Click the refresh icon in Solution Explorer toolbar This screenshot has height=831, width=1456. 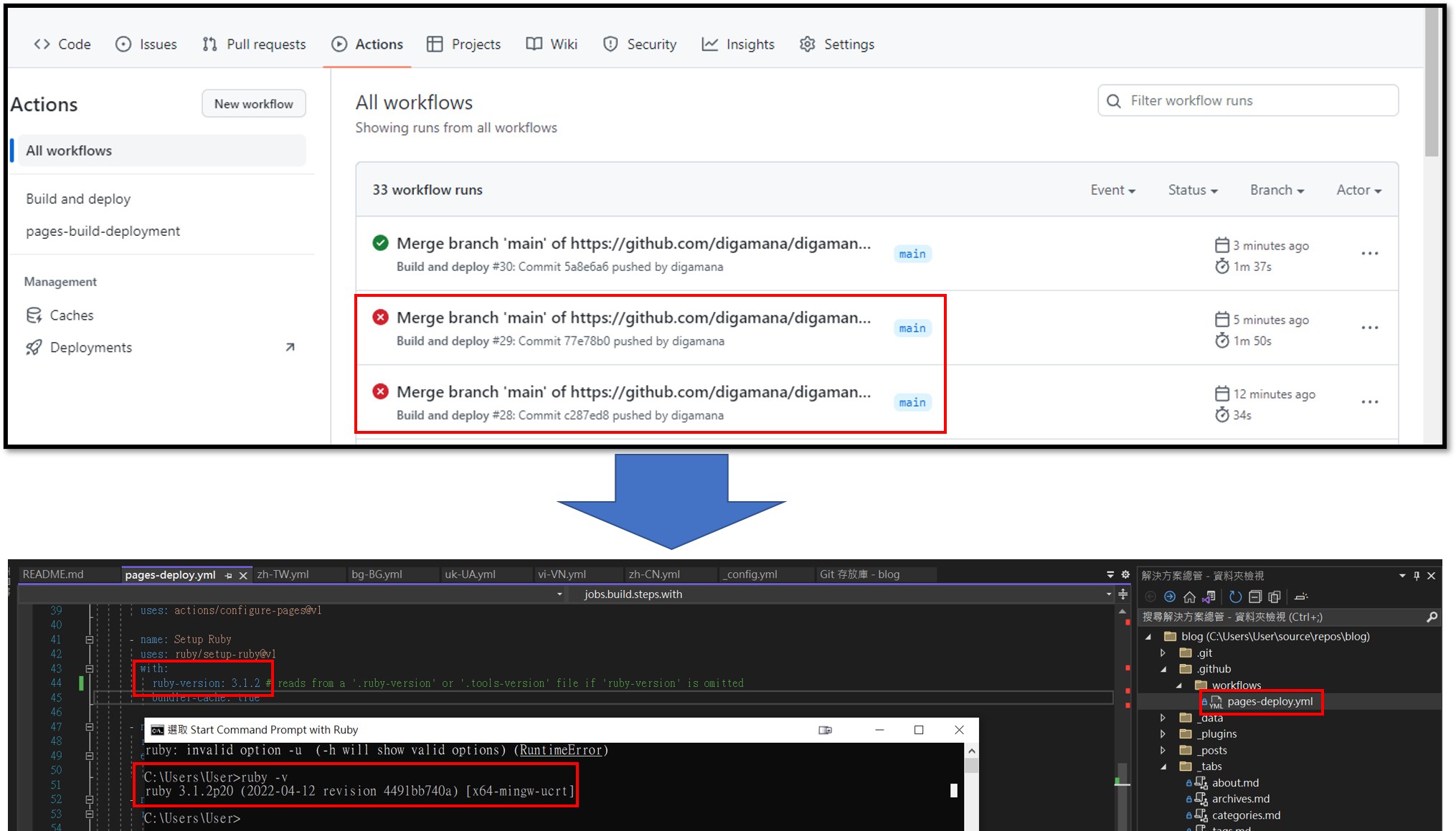click(x=1234, y=597)
